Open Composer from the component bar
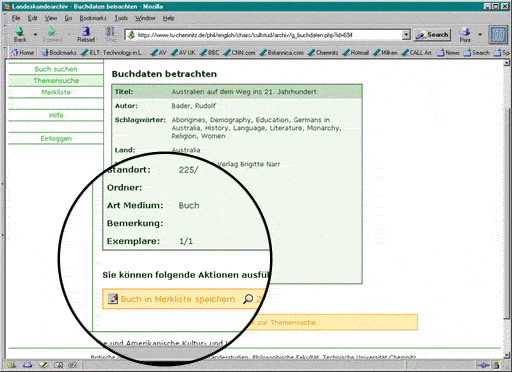The width and height of the screenshot is (512, 372). point(43,365)
